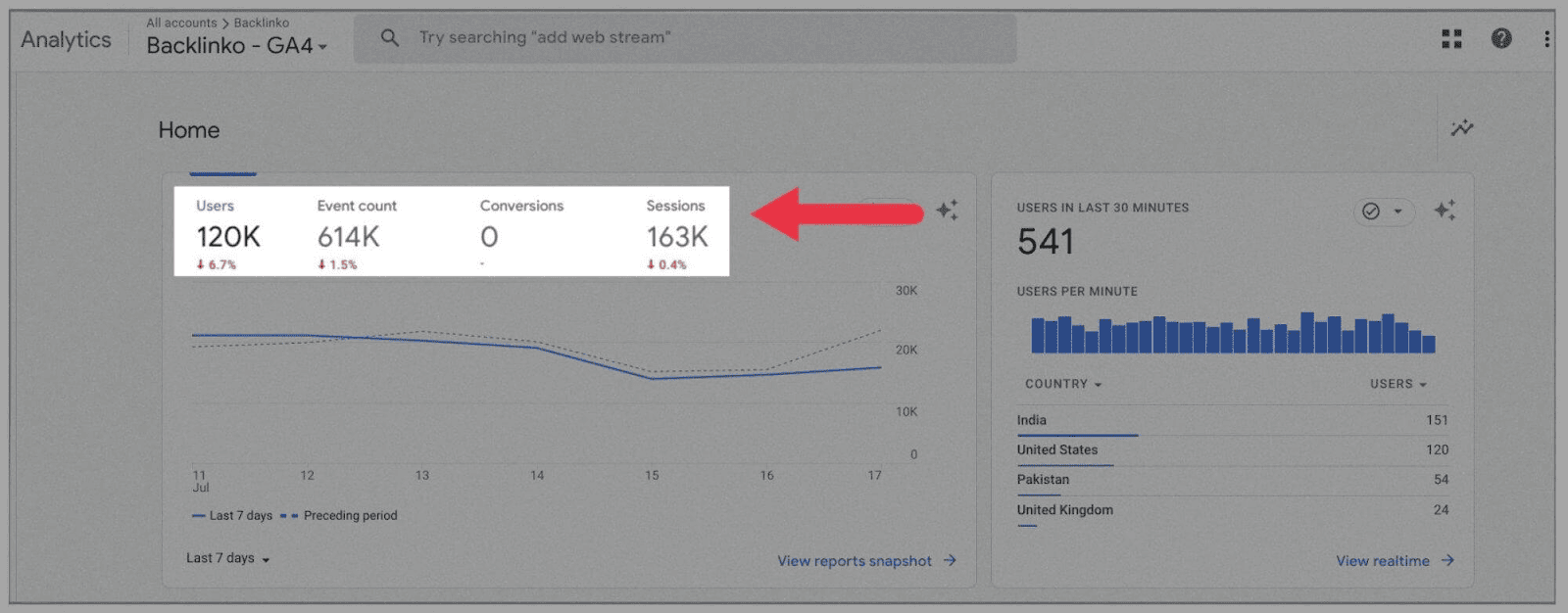The width and height of the screenshot is (1568, 613).
Task: Open the Insights trend icon beside Home
Action: point(1462,128)
